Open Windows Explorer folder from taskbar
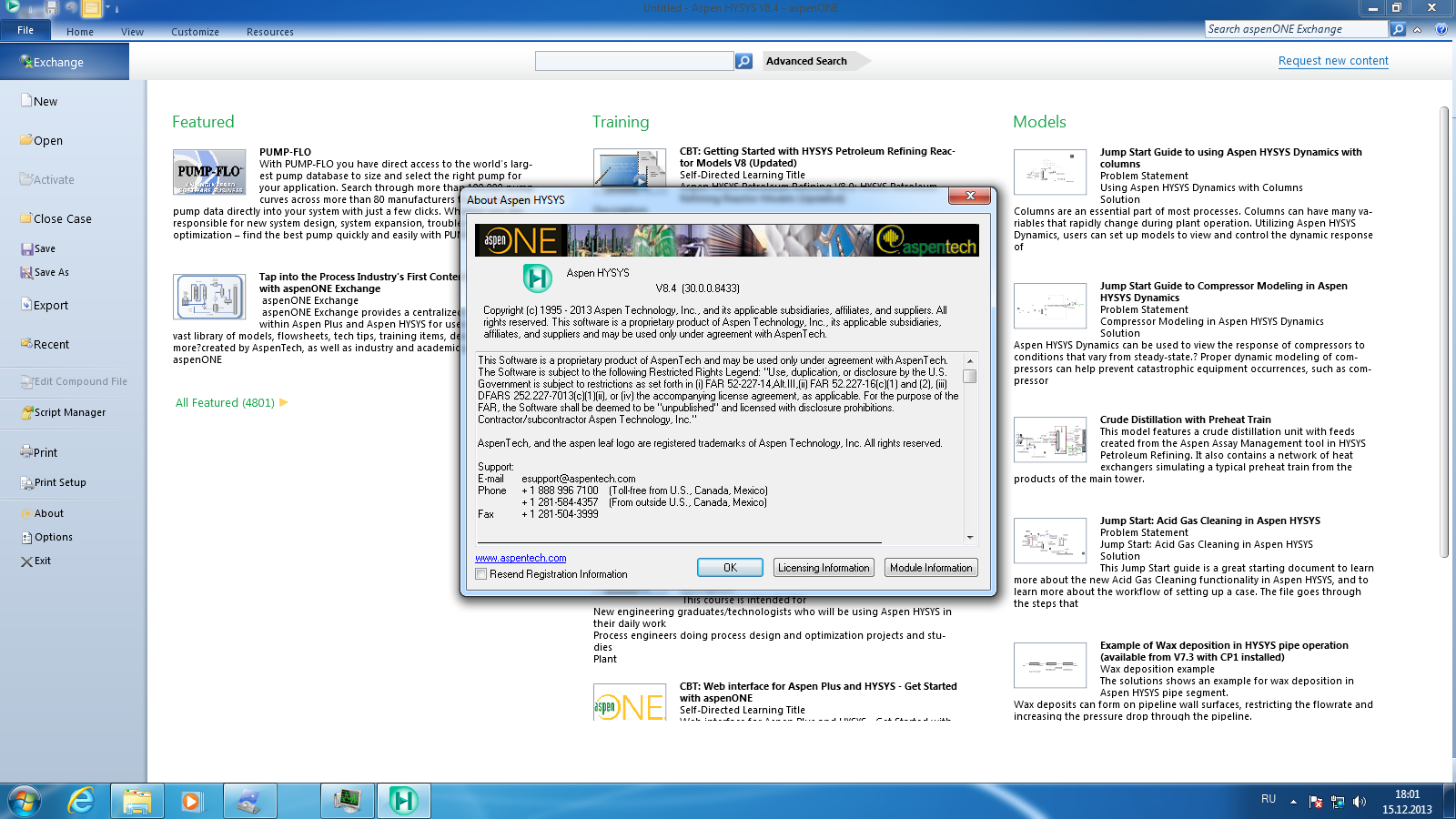The height and width of the screenshot is (819, 1456). click(x=137, y=801)
